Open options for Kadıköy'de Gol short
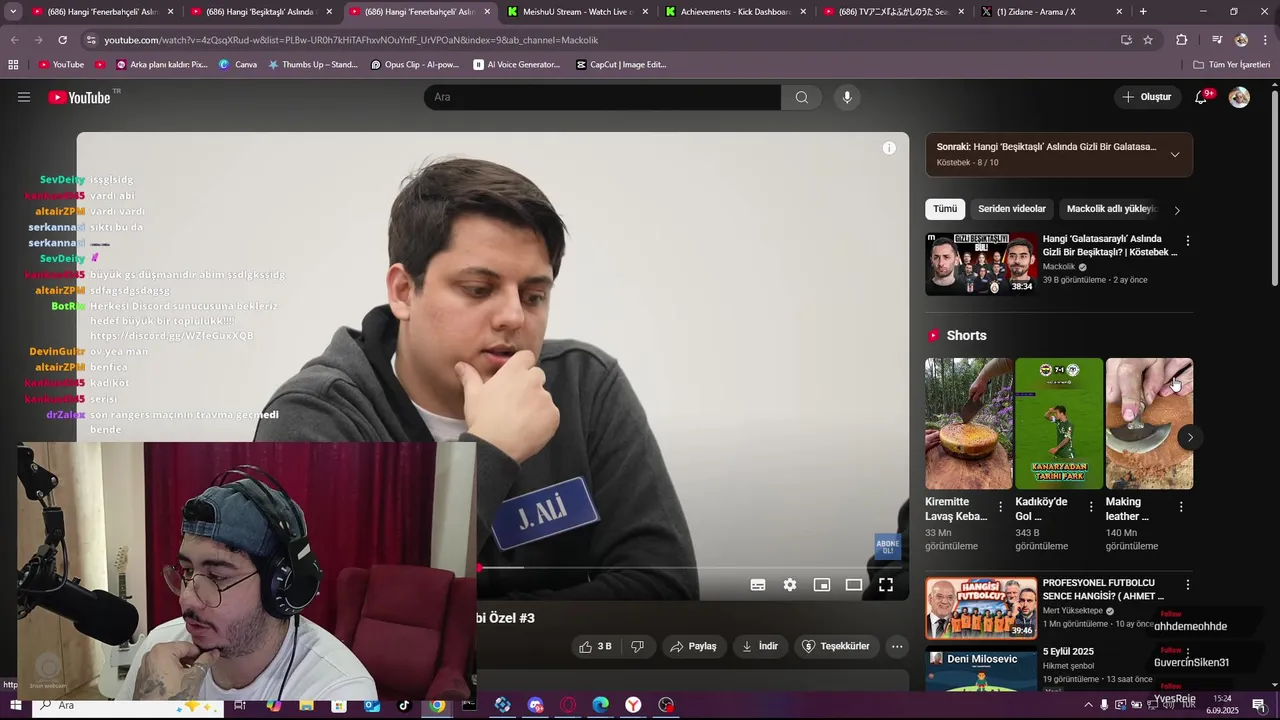1280x720 pixels. 1091,507
